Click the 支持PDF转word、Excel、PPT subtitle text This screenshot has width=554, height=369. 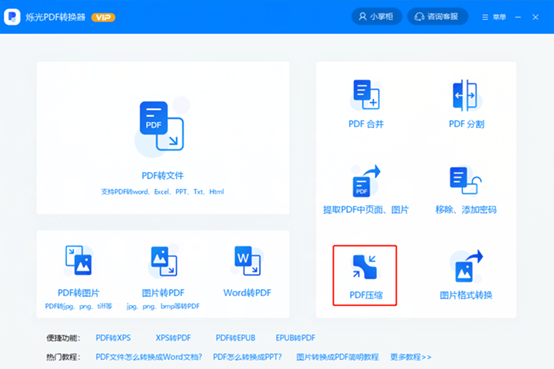[x=163, y=192]
